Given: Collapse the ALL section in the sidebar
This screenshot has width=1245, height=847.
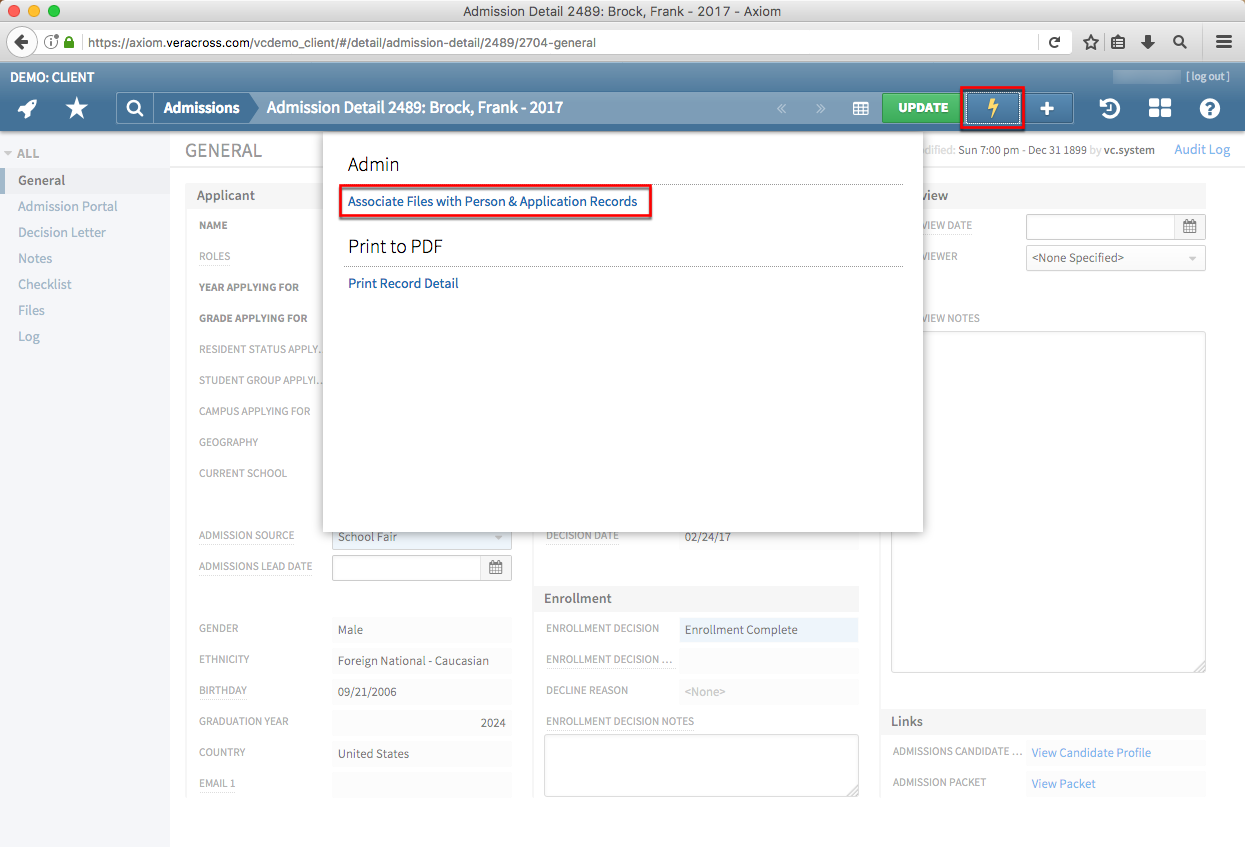Looking at the screenshot, I should pyautogui.click(x=10, y=153).
